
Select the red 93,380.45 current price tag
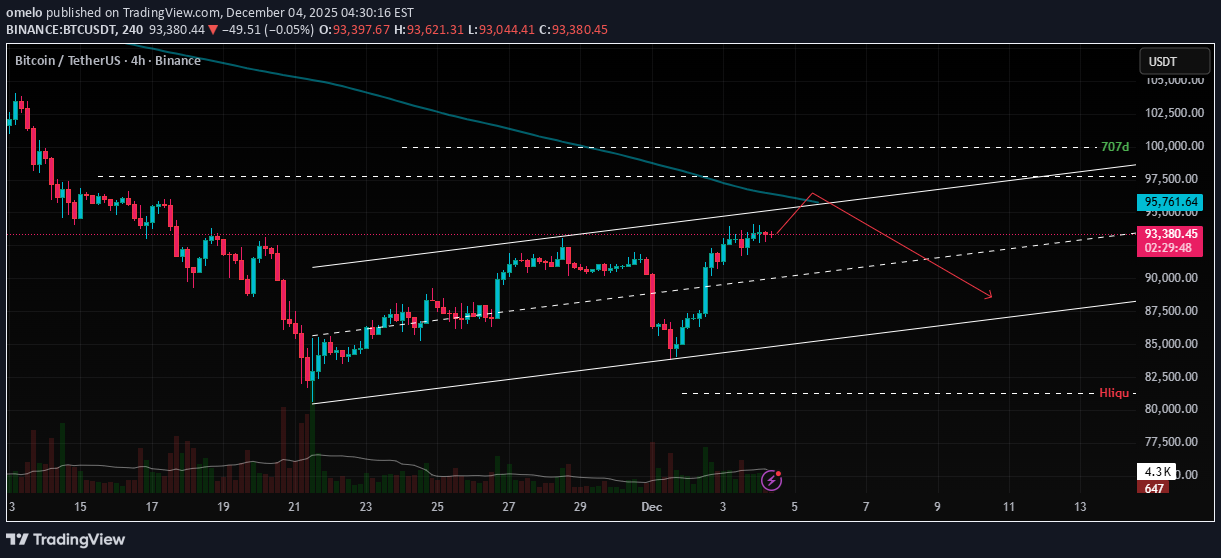[1170, 234]
